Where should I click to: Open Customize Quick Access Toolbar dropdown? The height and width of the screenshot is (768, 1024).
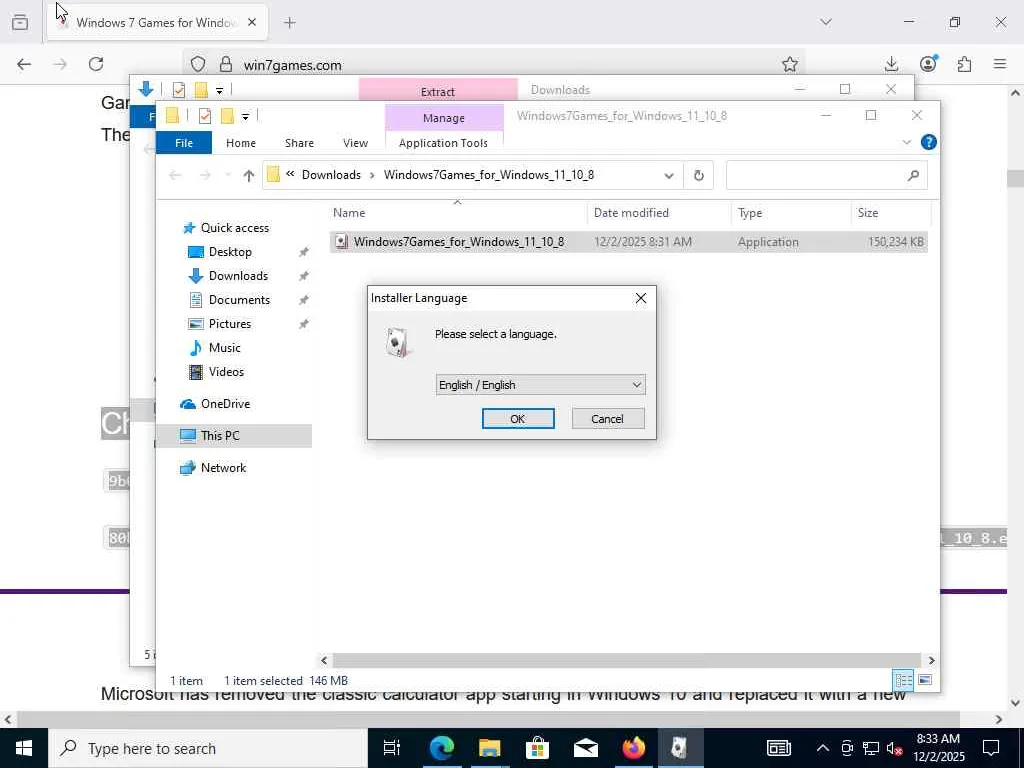point(246,117)
